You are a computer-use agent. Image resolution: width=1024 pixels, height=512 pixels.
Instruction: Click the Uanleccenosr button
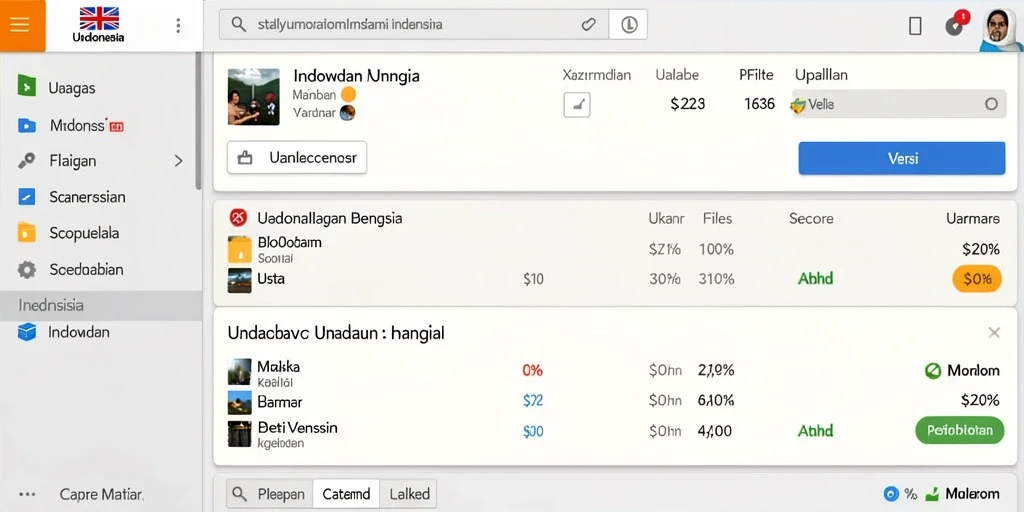(x=297, y=157)
